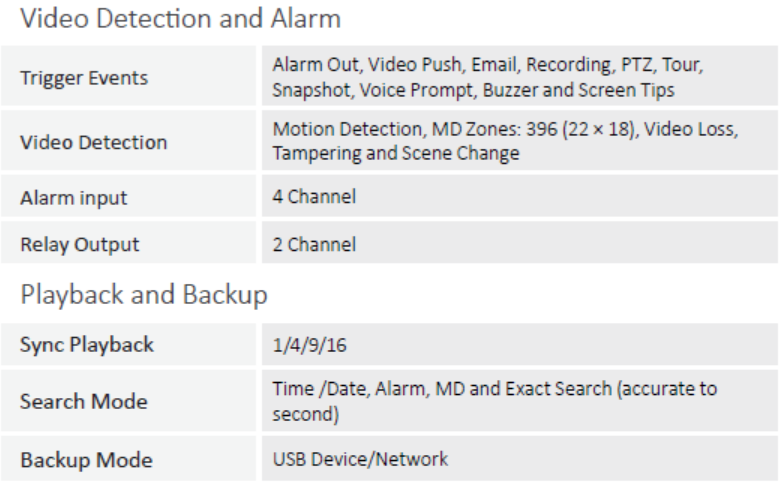Click the Tampering and Scene Change text
This screenshot has height=483, width=781.
[395, 153]
